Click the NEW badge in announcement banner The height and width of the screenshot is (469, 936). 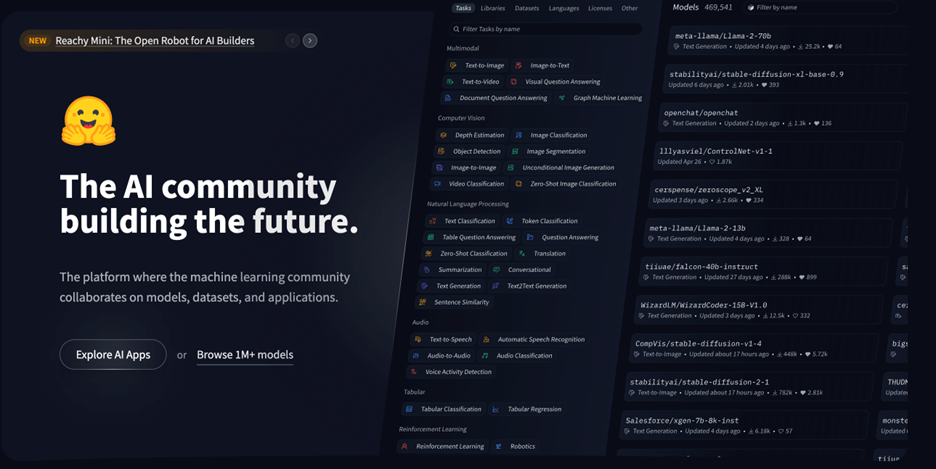point(38,41)
